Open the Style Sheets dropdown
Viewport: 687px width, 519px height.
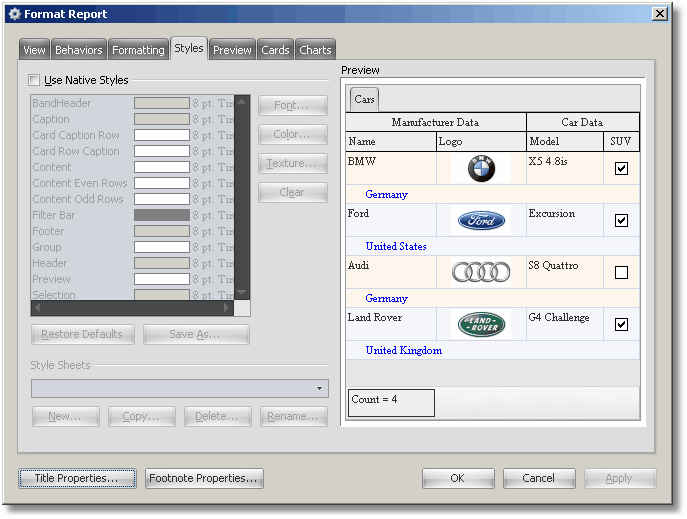coord(319,388)
